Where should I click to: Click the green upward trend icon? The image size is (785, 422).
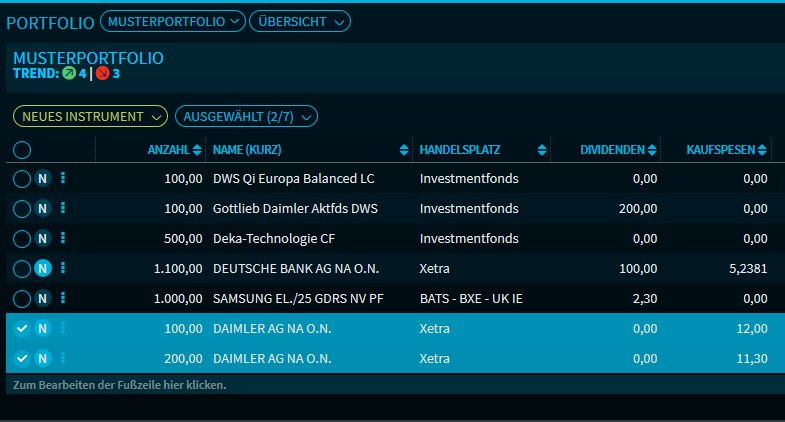tap(69, 73)
